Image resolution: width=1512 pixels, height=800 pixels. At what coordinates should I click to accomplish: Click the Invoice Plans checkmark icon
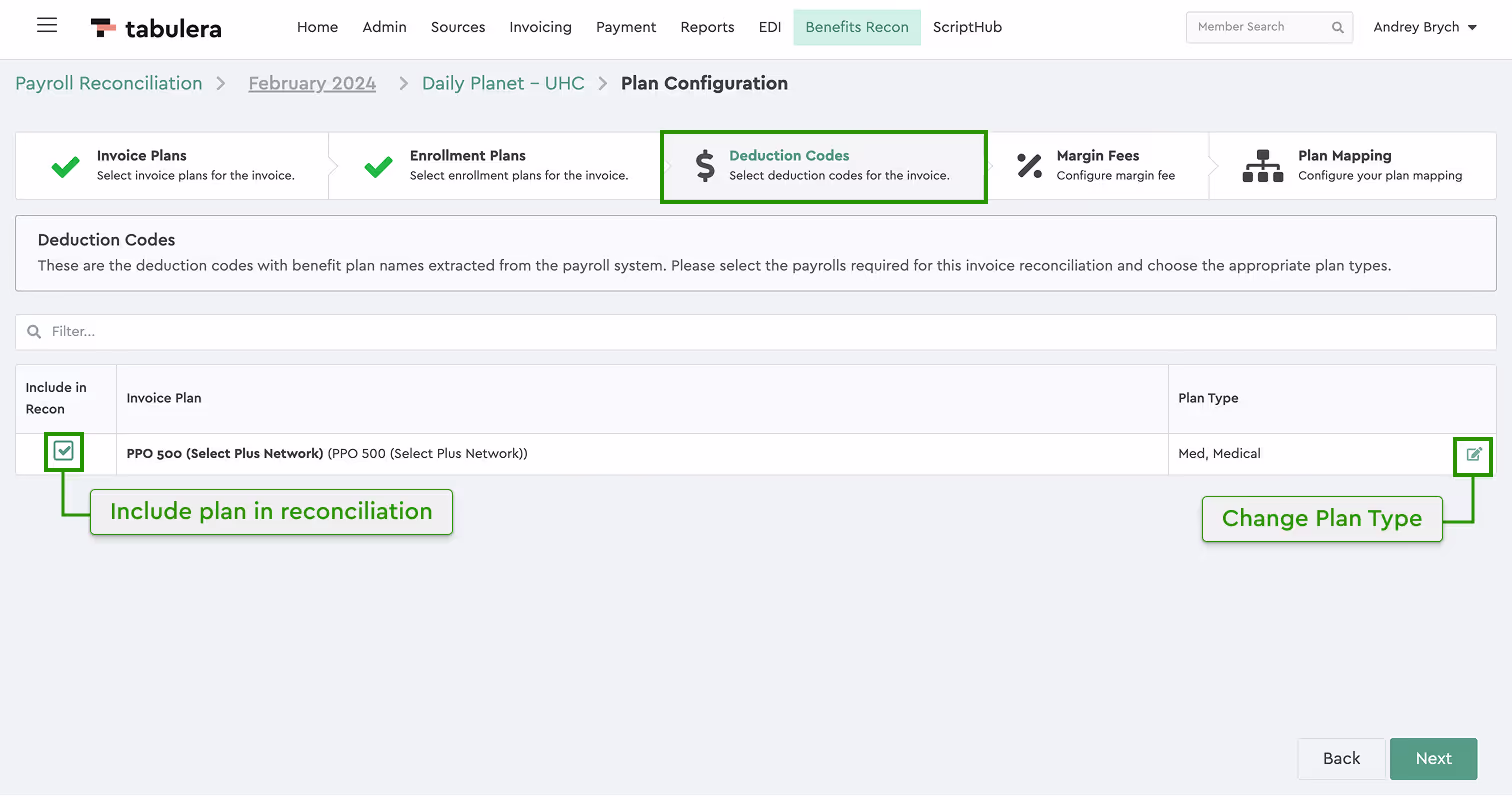coord(66,166)
